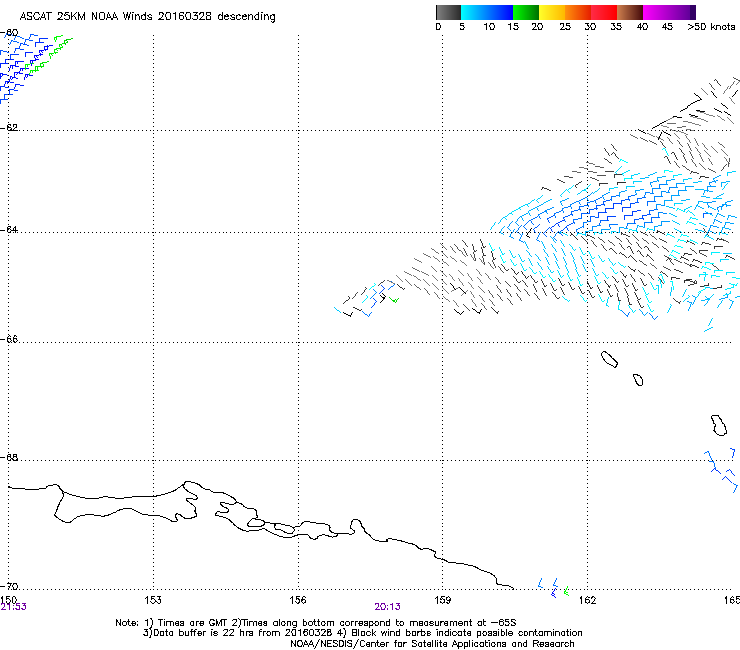
Task: Click the '>50 knots' legend label
Action: tap(711, 27)
